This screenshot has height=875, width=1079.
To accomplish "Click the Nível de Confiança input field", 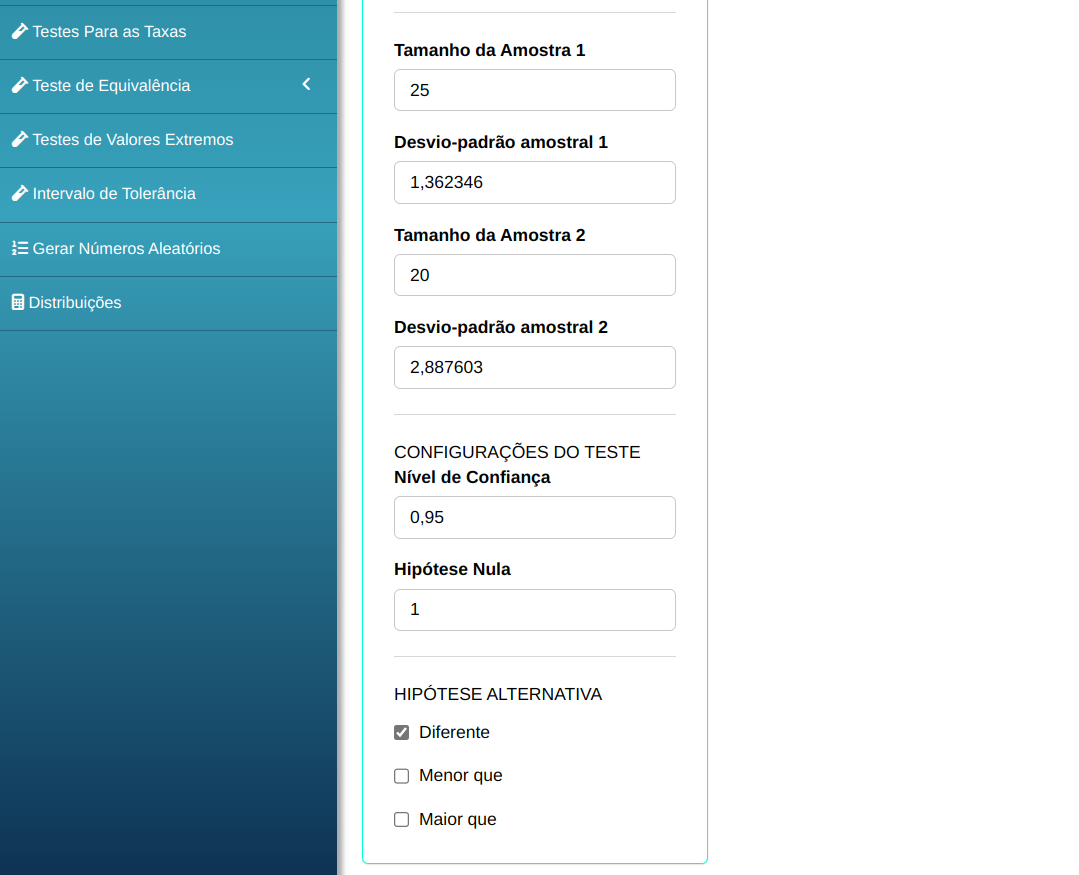I will [x=535, y=517].
